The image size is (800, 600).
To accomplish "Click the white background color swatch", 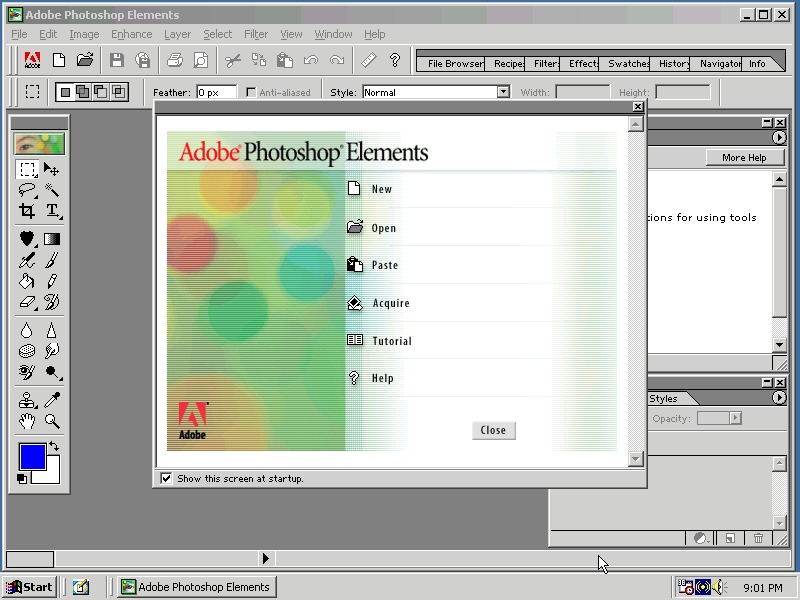I will [x=52, y=474].
